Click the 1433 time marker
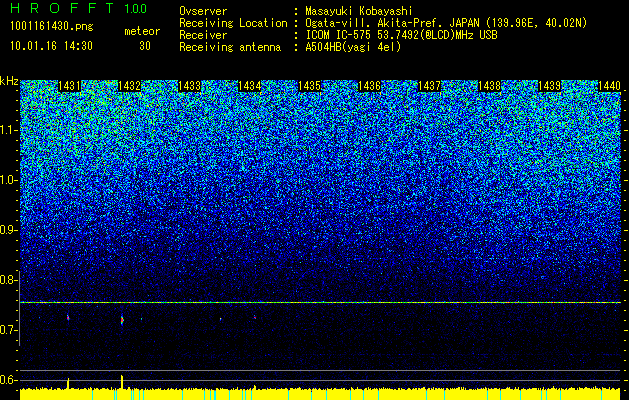The width and height of the screenshot is (629, 400). click(x=189, y=86)
